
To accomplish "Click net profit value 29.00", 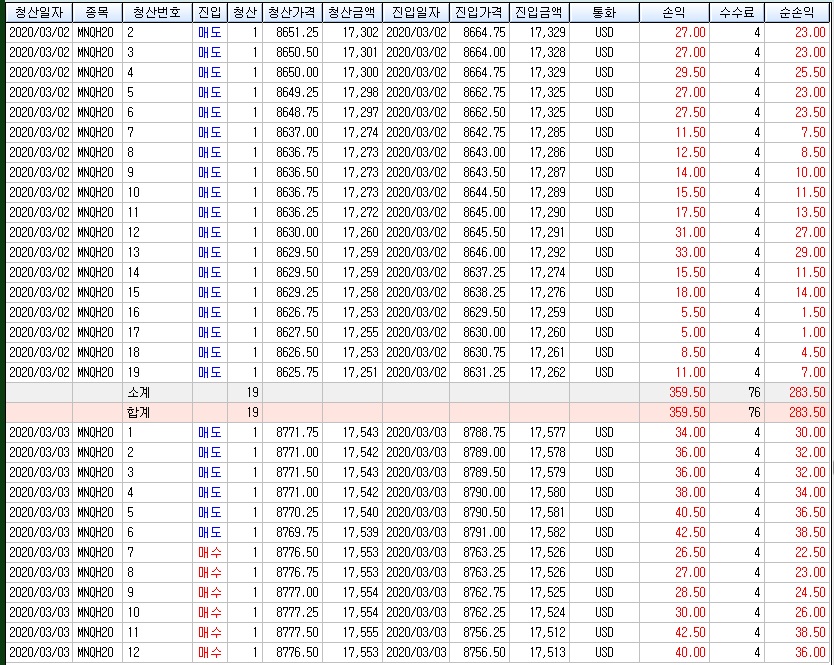I will coord(810,252).
